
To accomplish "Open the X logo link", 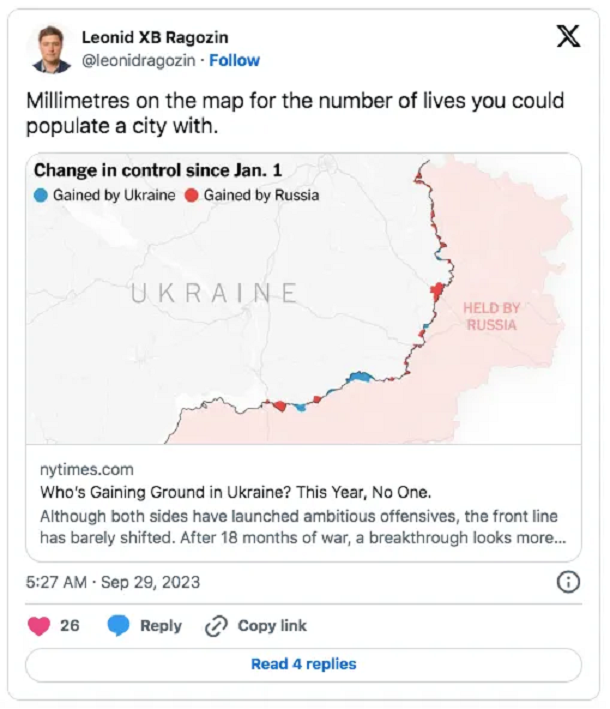I will [568, 37].
